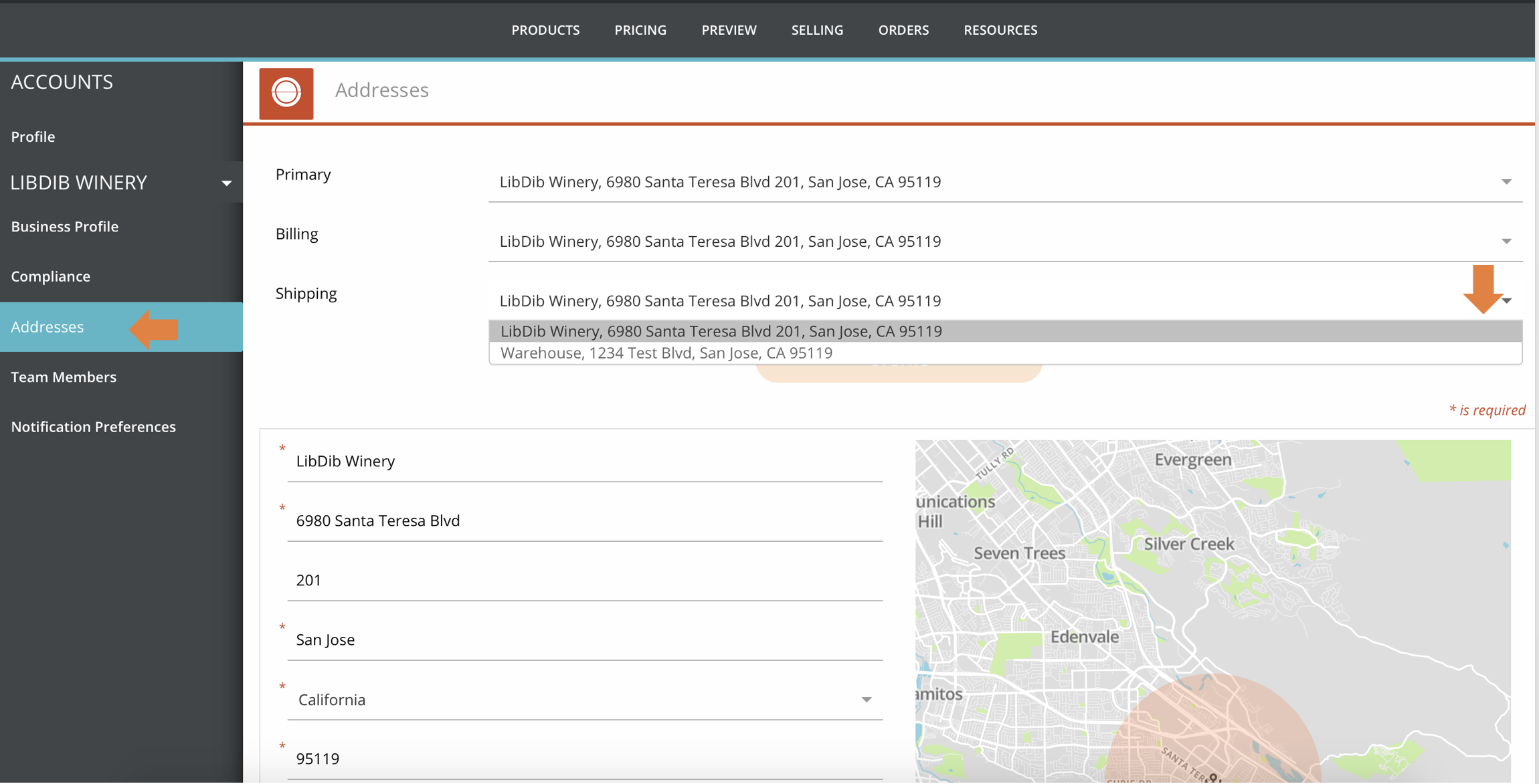Viewport: 1539px width, 784px height.
Task: Open Business Profile page
Action: [64, 226]
